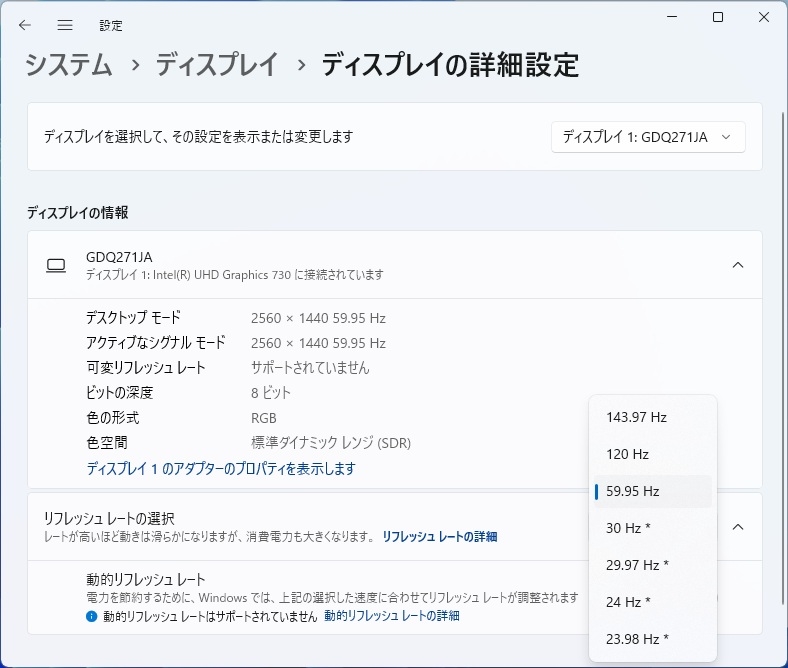Open リフレッシュ レートの詳細 link
The image size is (788, 668).
(440, 537)
